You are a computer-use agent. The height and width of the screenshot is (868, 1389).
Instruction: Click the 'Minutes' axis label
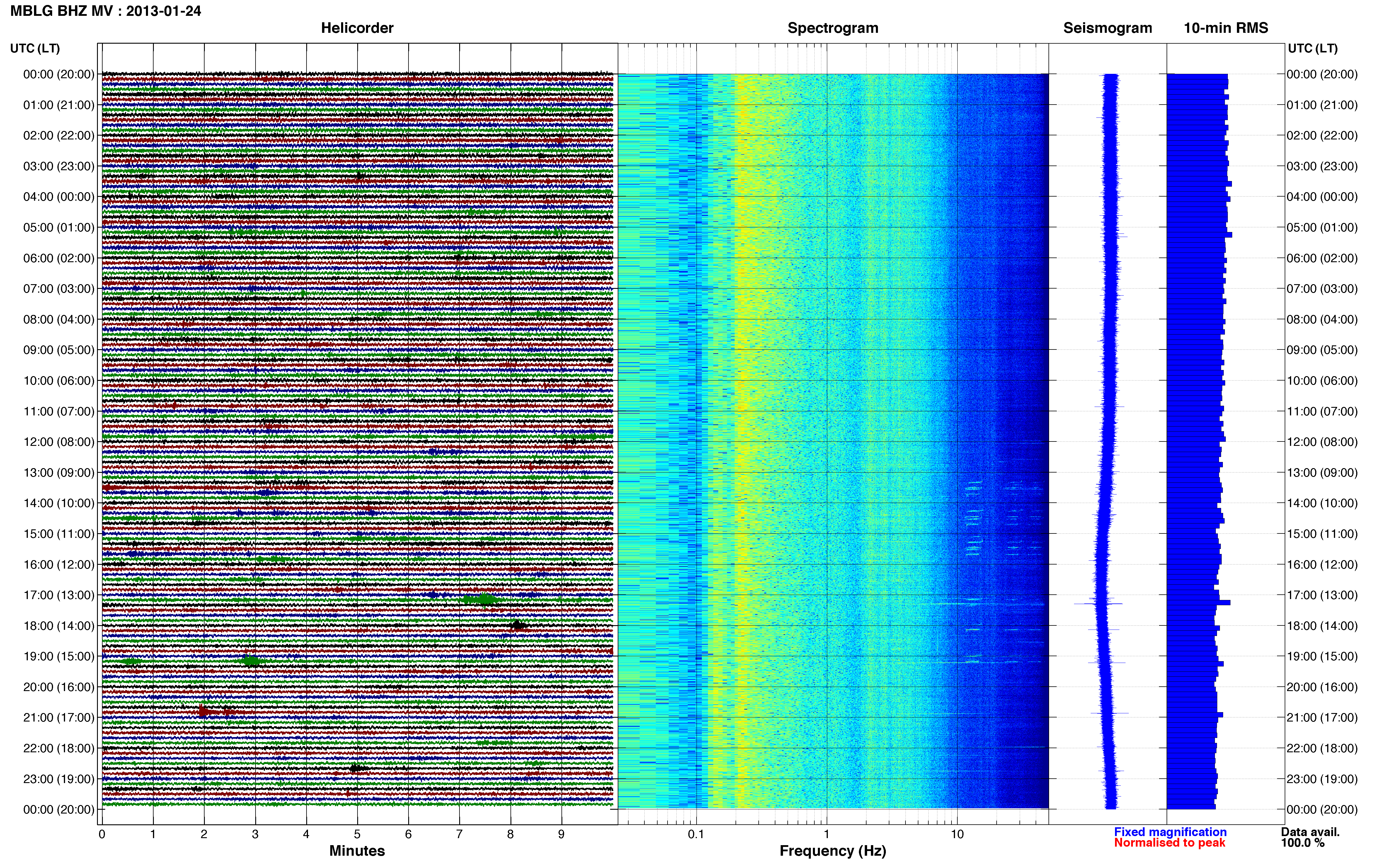(x=357, y=851)
